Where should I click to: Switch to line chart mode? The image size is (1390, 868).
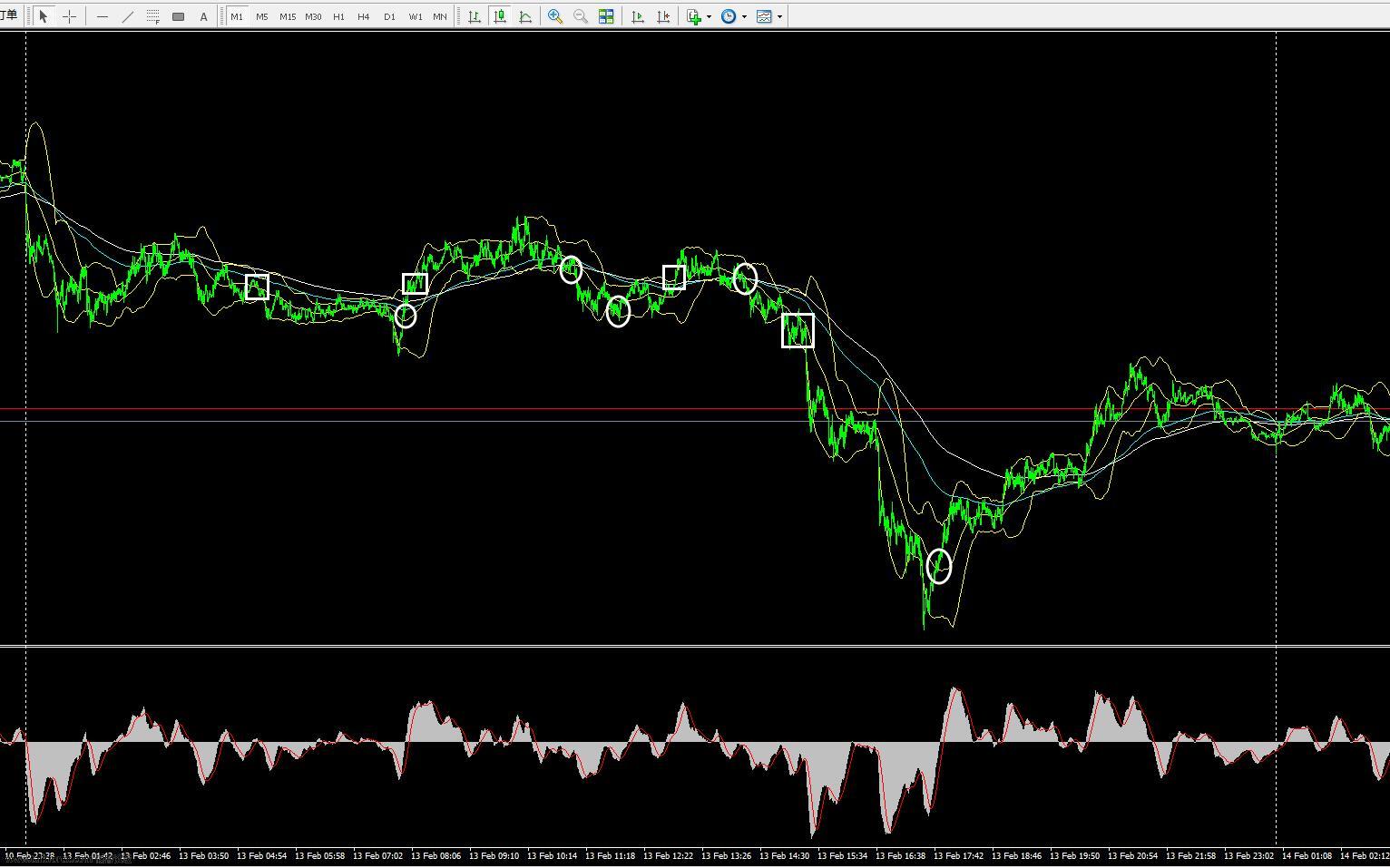point(524,16)
